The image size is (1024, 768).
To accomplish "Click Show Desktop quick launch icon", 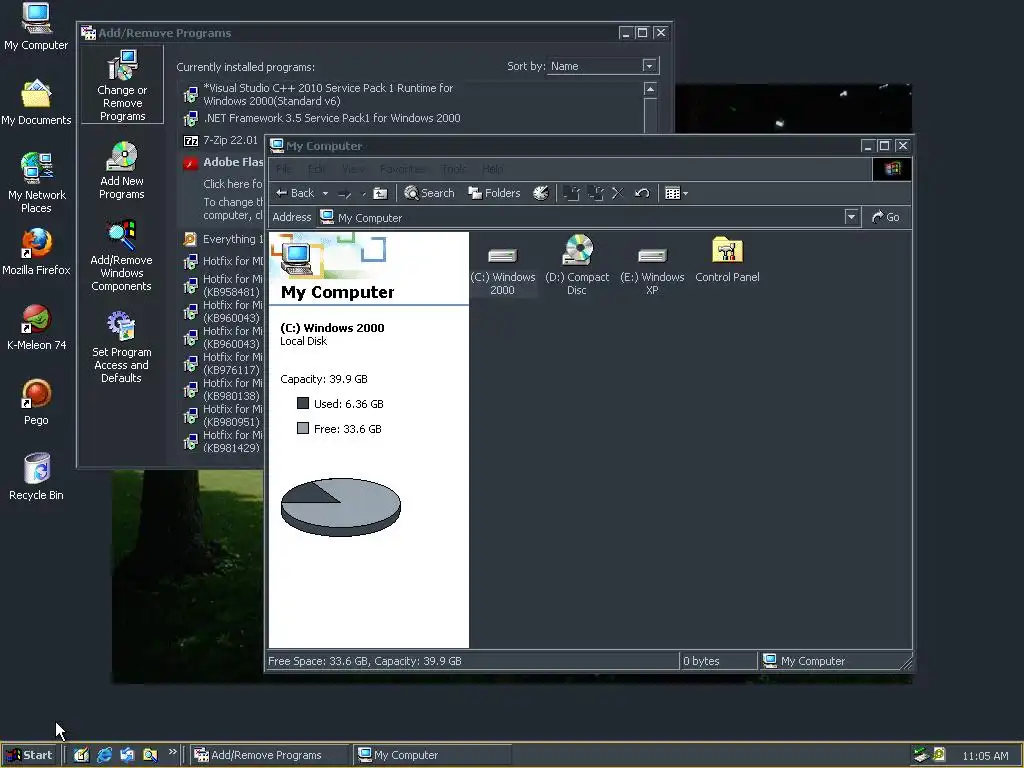I will [81, 755].
